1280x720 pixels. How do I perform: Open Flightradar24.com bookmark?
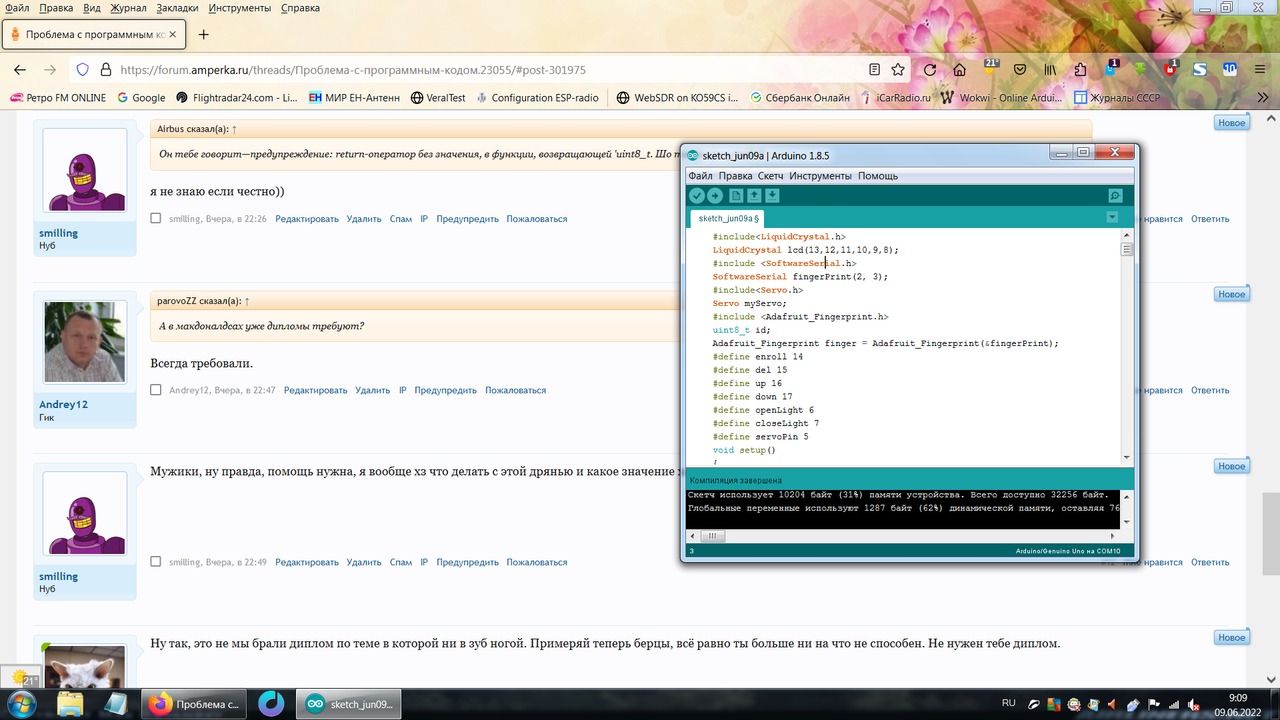click(x=236, y=98)
